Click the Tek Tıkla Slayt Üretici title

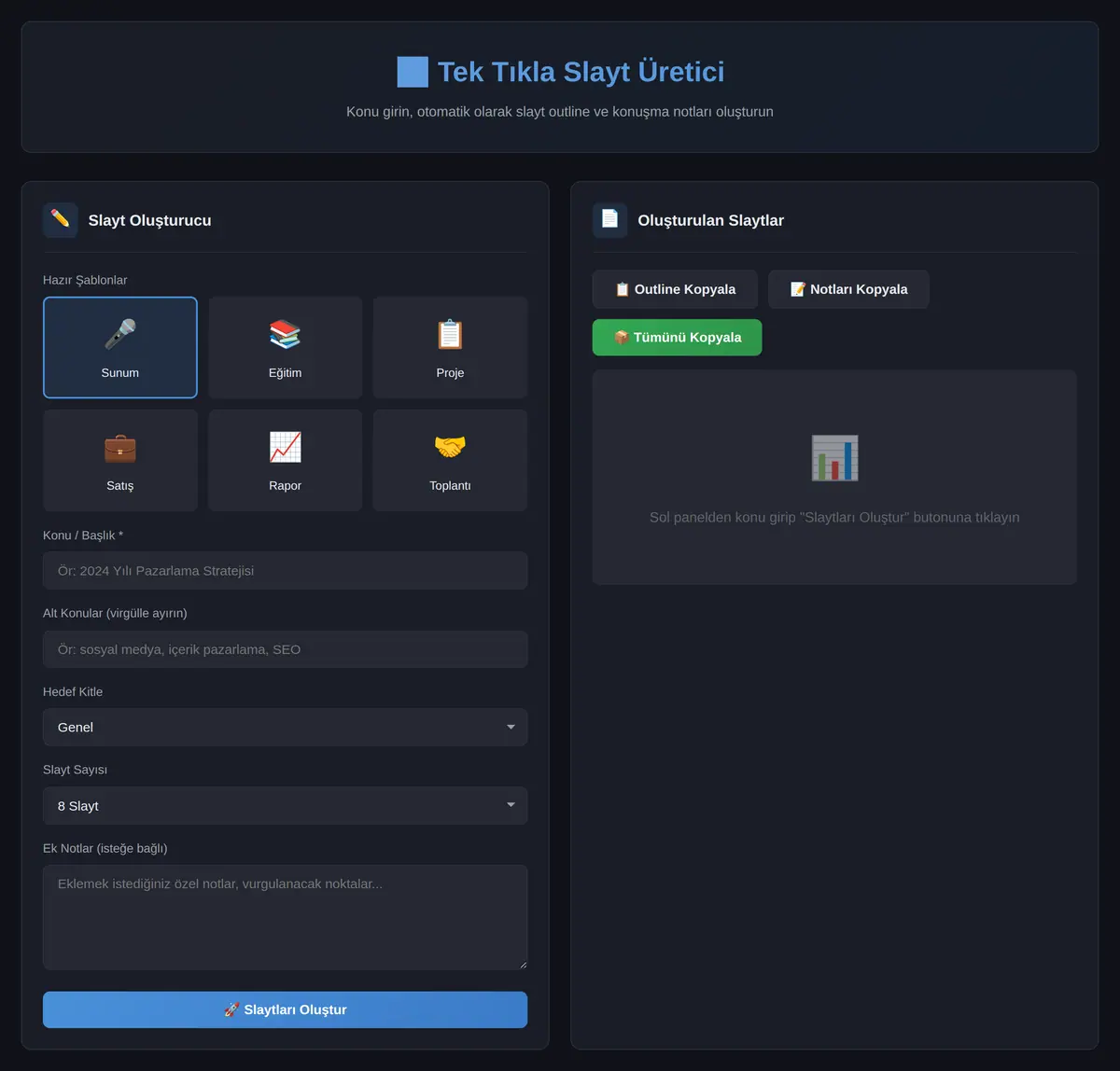(x=581, y=72)
